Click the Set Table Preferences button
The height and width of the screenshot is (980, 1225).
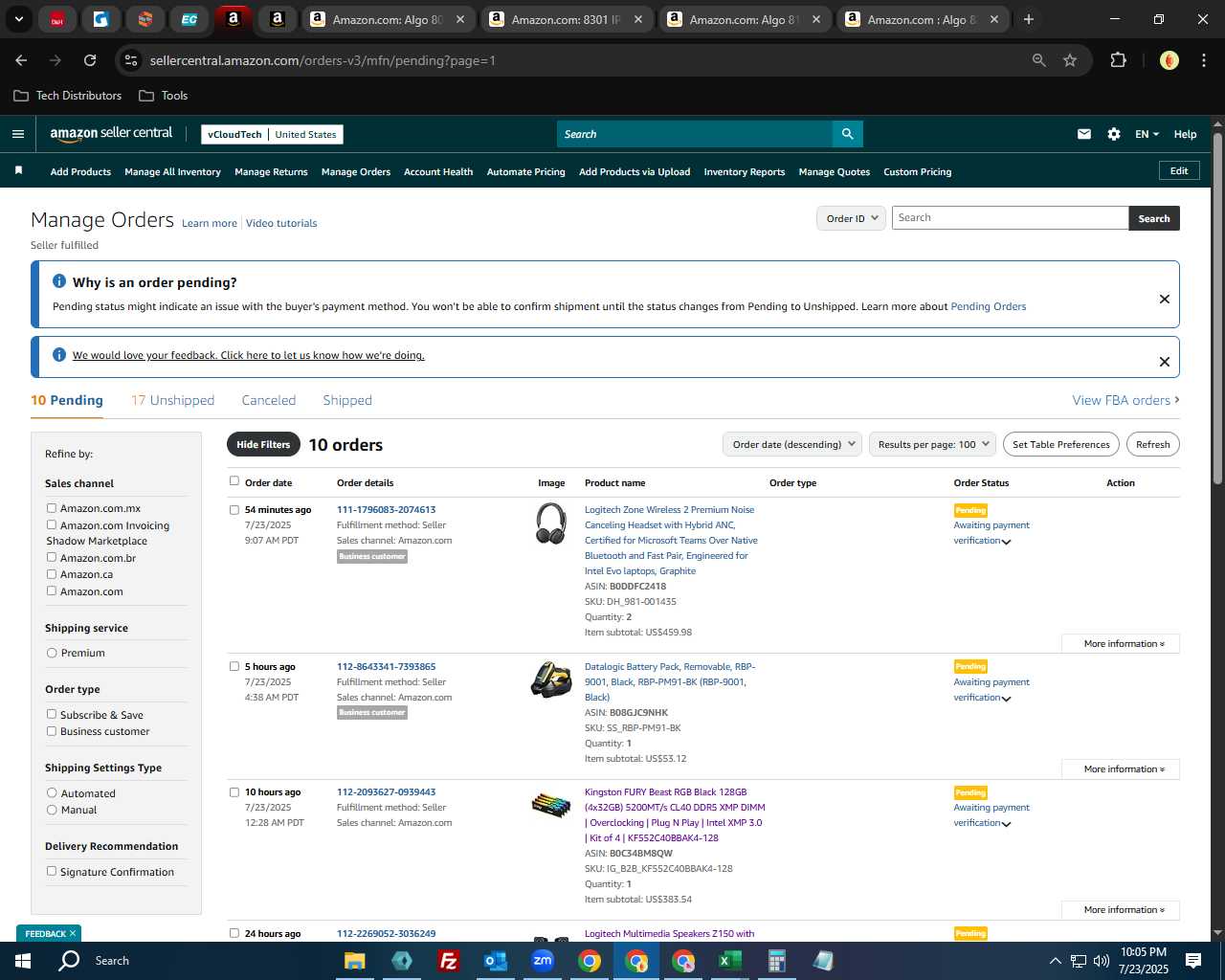1061,444
